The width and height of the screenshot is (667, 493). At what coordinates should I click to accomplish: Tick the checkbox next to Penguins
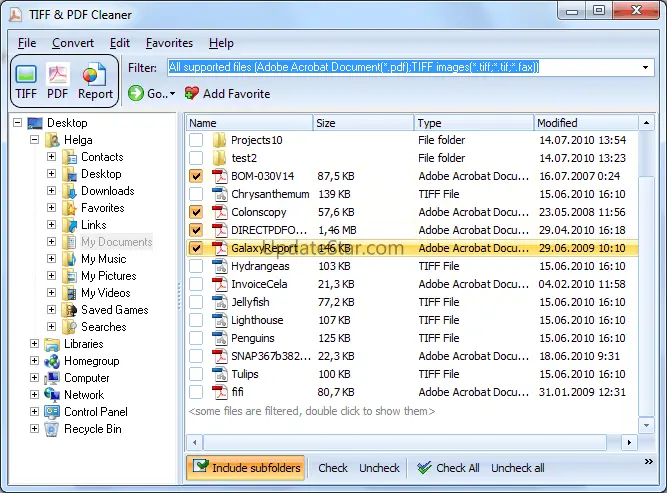[x=196, y=338]
